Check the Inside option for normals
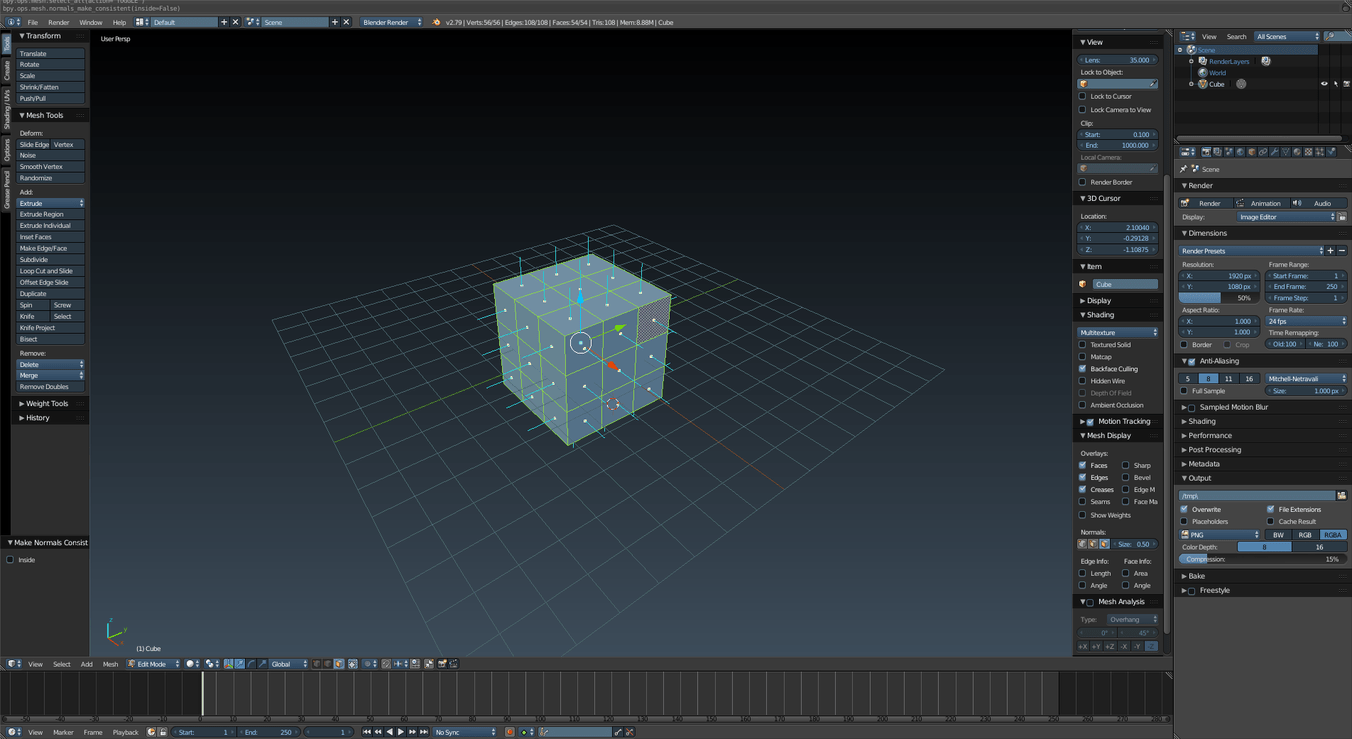This screenshot has width=1352, height=739. [x=10, y=560]
